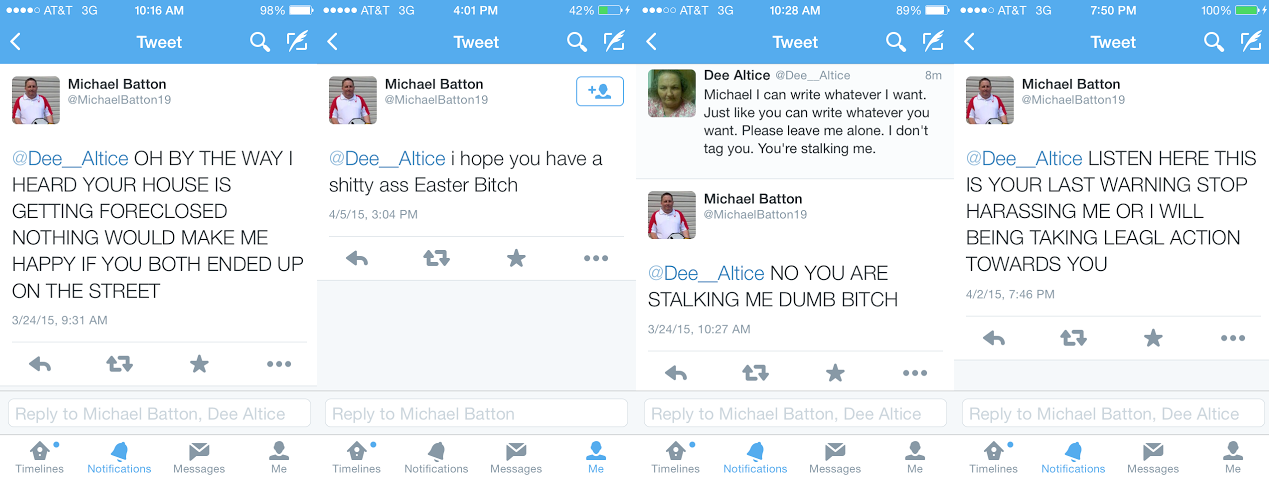Tap search icon on the 10:28 AM screen
The width and height of the screenshot is (1269, 490).
(896, 42)
